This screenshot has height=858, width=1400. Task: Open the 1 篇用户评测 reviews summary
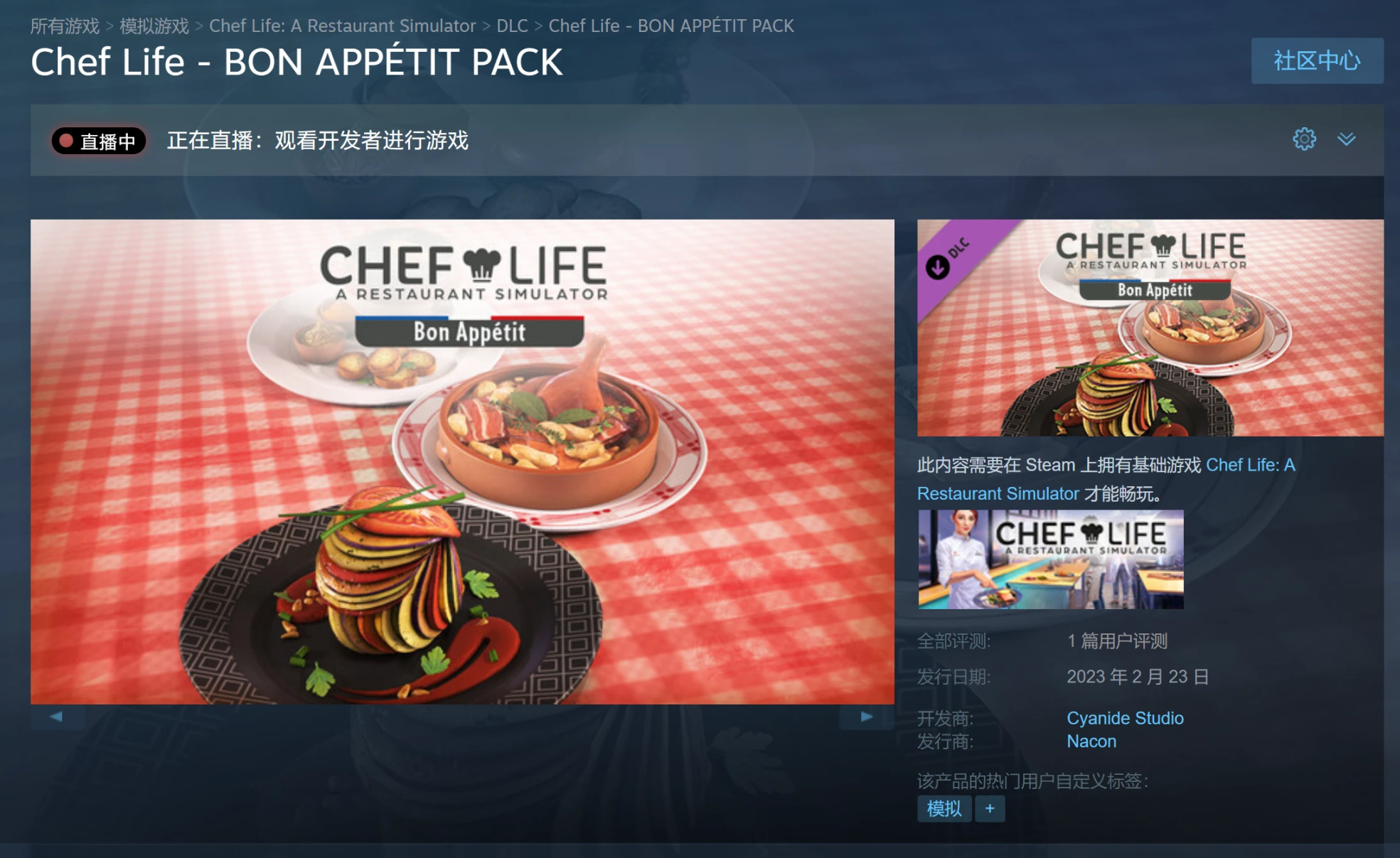1117,641
